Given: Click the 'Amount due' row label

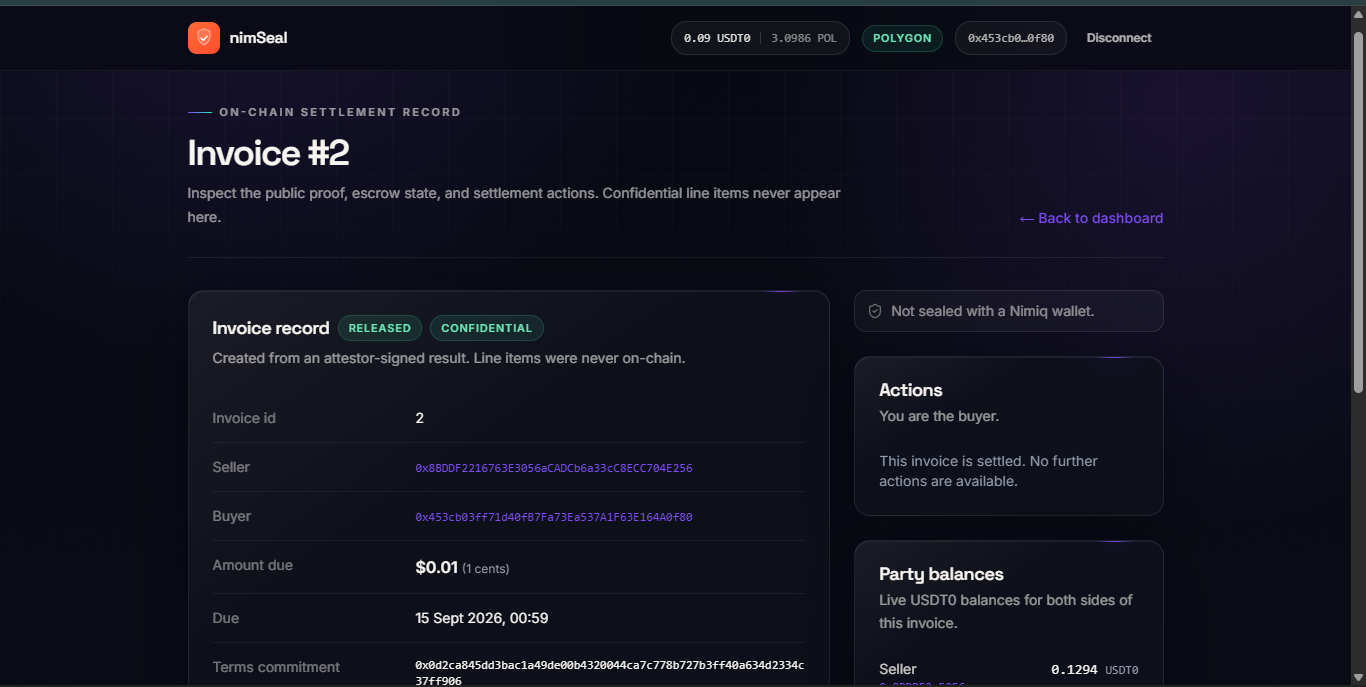Looking at the screenshot, I should pyautogui.click(x=253, y=565).
